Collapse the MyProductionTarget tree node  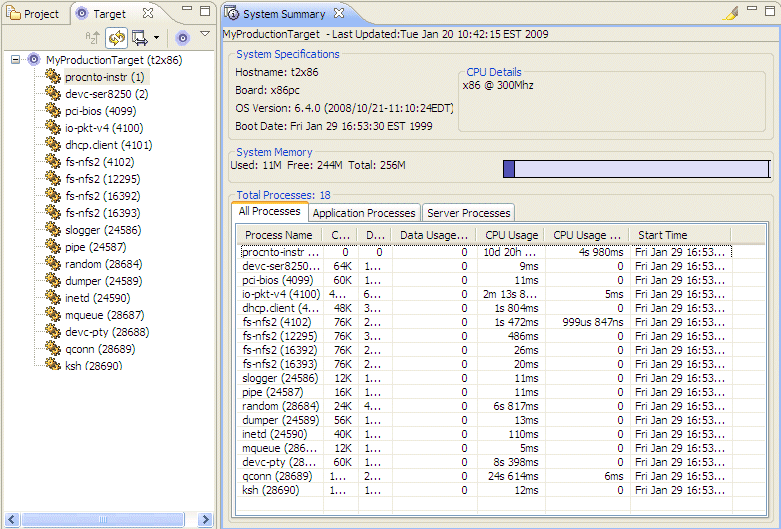click(16, 60)
